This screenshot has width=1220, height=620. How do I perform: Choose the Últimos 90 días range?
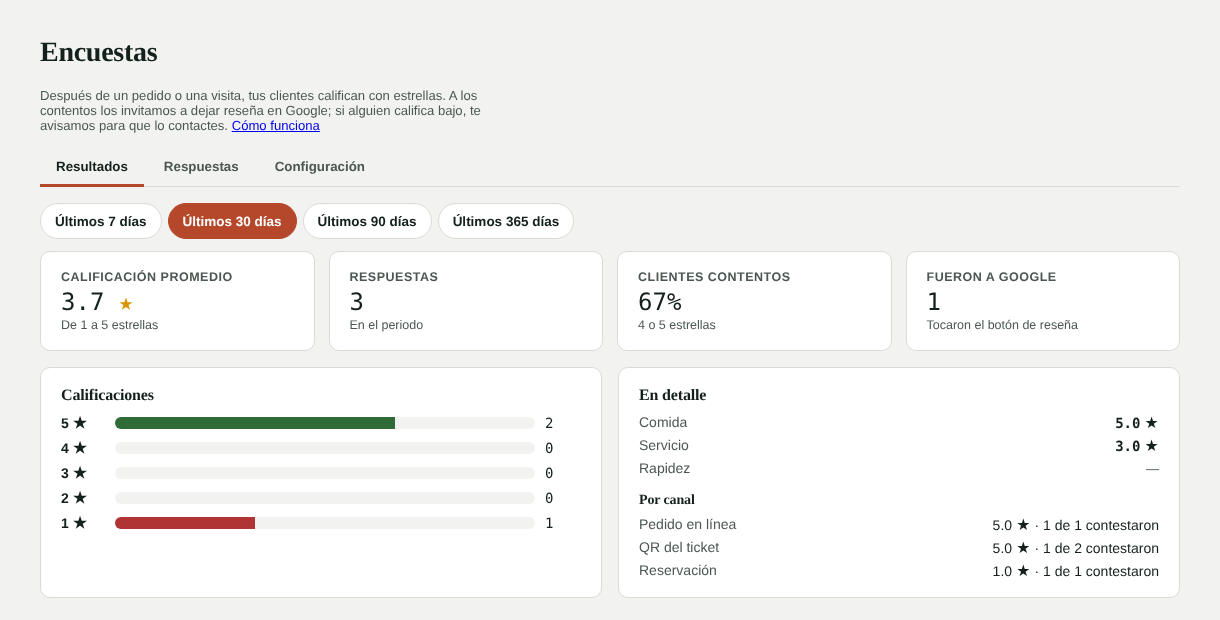[367, 221]
